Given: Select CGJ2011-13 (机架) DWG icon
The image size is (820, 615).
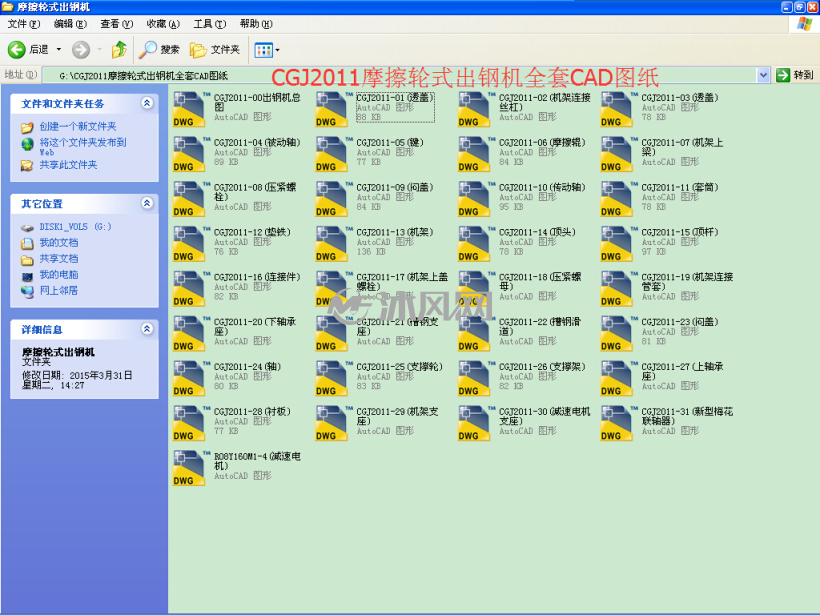Looking at the screenshot, I should click(x=332, y=244).
